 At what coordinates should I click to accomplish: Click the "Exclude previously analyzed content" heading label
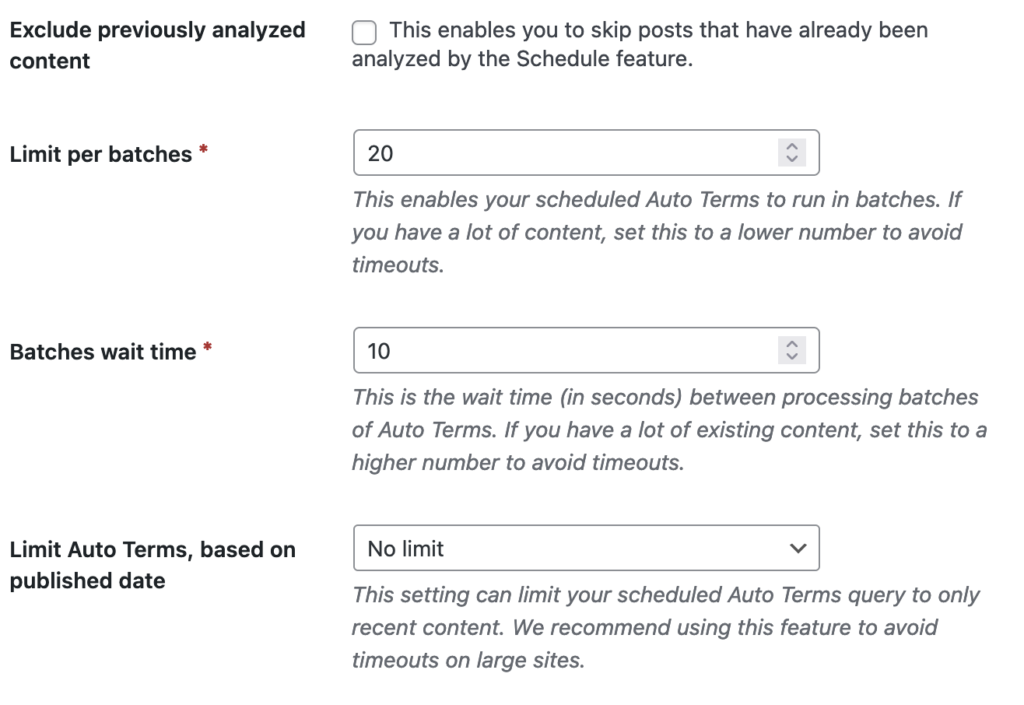(x=157, y=45)
